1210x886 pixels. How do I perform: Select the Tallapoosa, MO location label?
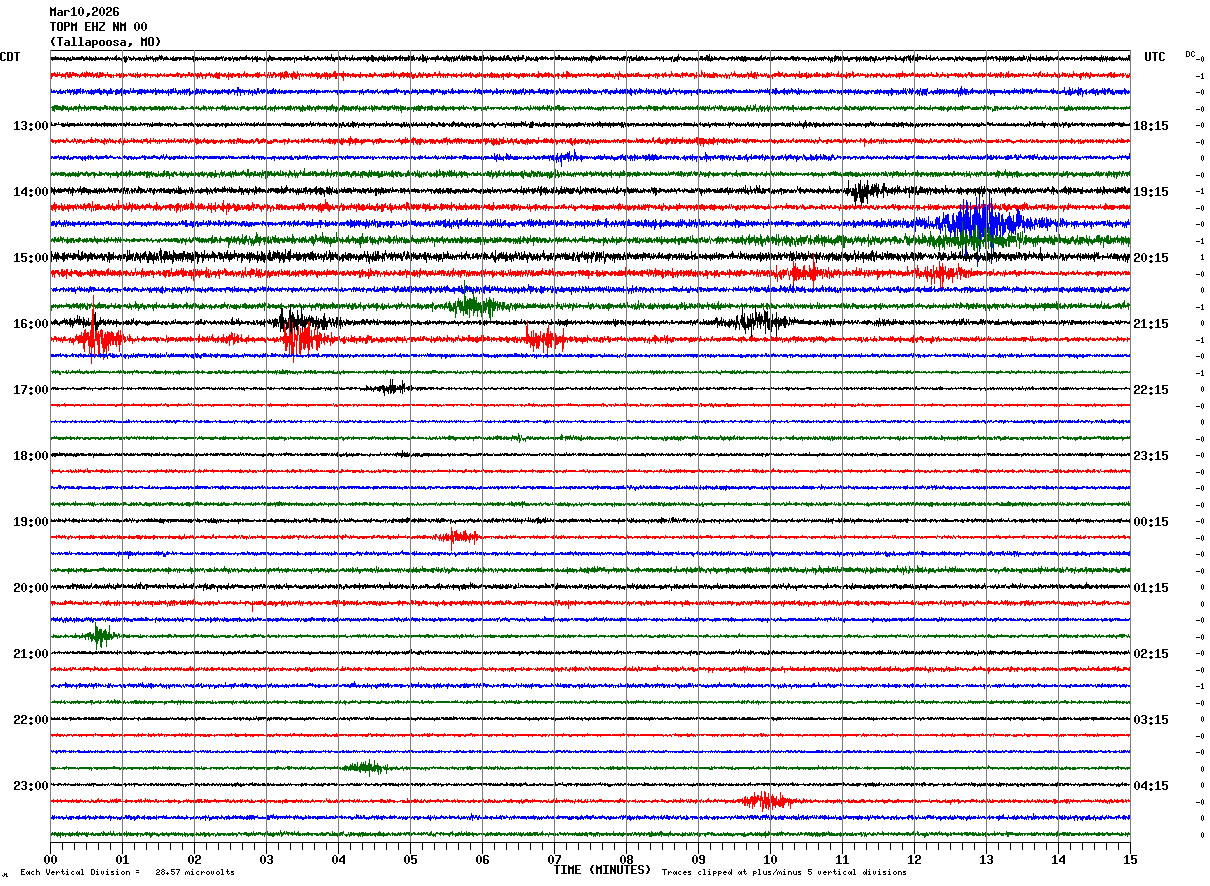[x=105, y=42]
